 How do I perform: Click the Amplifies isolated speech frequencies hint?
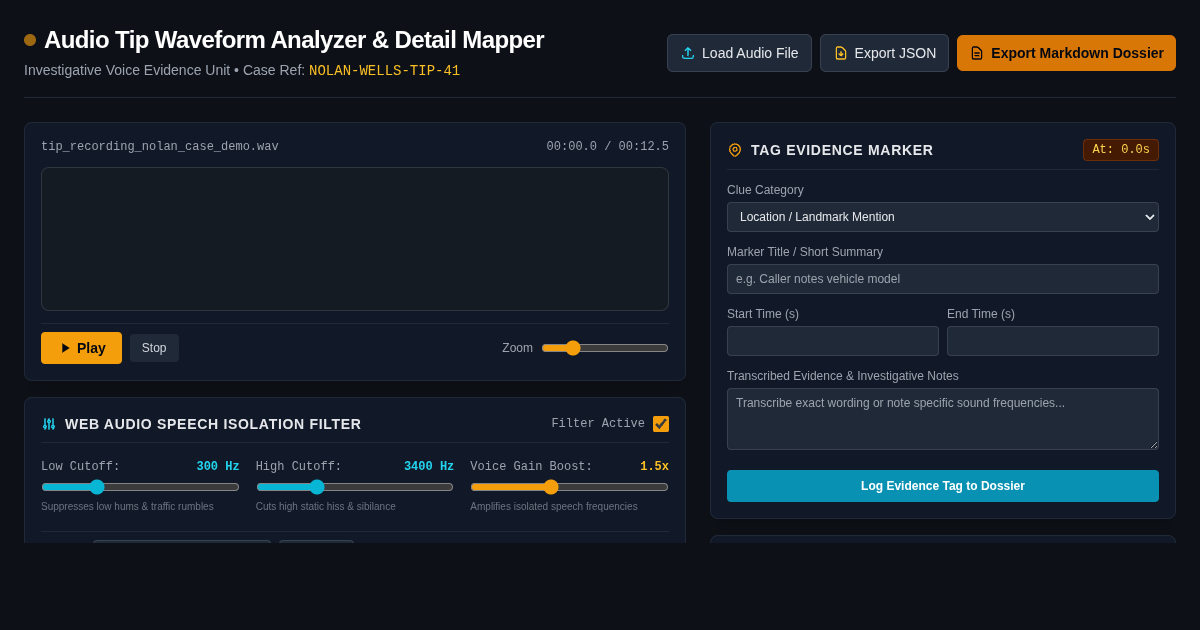coord(554,507)
